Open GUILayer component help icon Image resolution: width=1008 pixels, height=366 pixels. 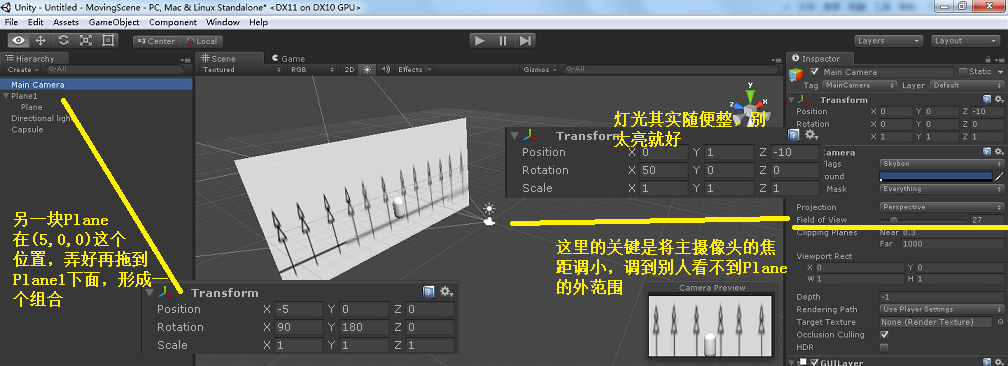pyautogui.click(x=987, y=362)
